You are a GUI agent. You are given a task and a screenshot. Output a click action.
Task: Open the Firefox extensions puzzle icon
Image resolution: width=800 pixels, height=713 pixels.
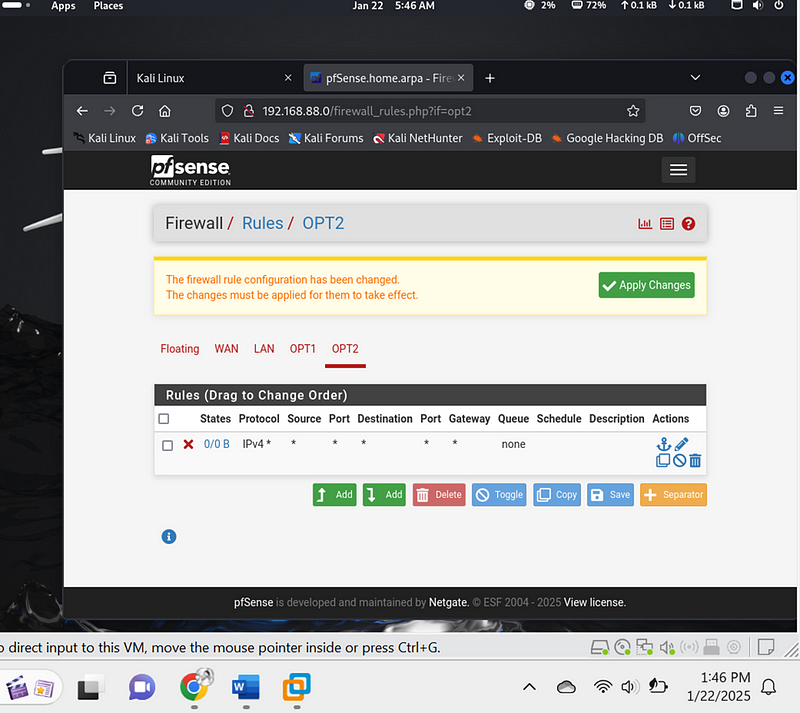coord(751,111)
